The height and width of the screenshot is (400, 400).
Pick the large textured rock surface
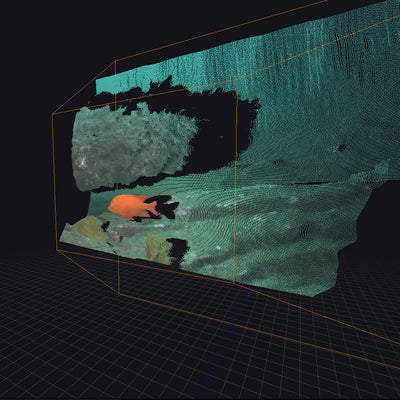[132, 148]
